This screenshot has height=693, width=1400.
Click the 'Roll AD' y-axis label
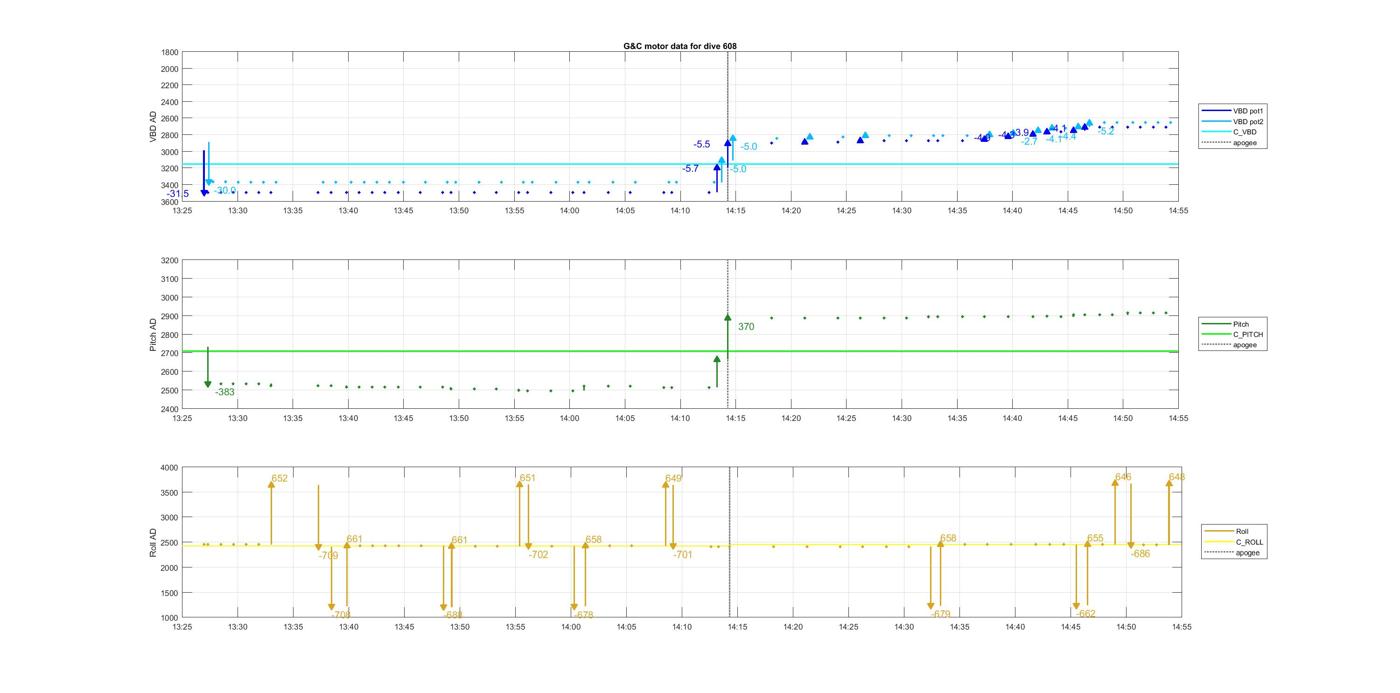click(154, 543)
